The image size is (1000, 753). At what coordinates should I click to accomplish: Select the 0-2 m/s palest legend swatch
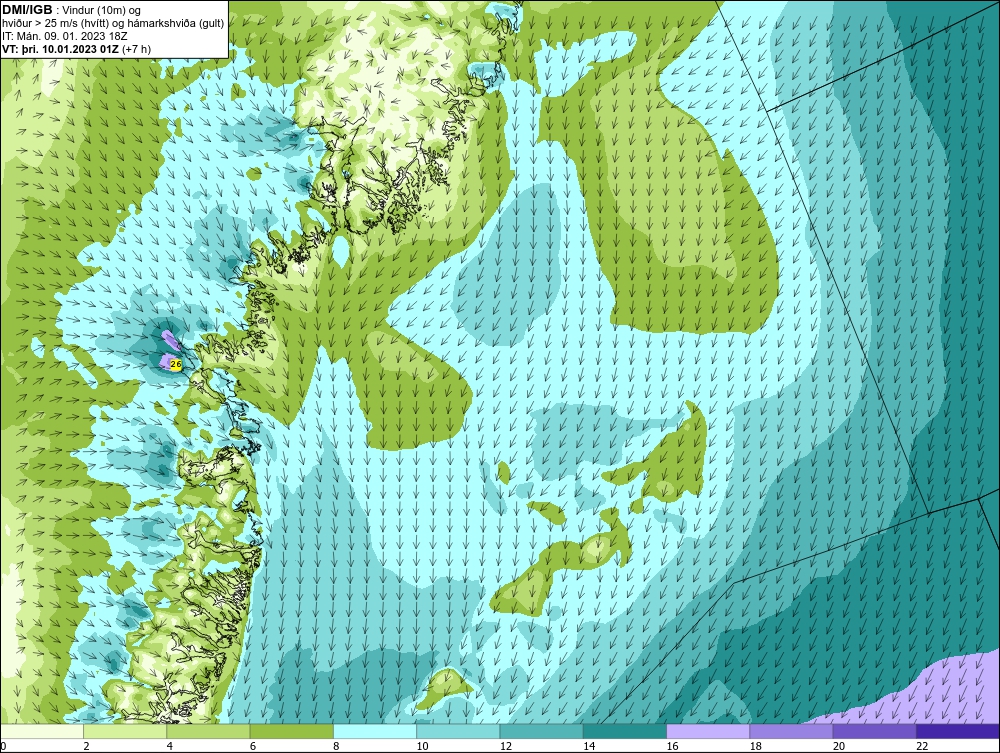click(x=41, y=731)
